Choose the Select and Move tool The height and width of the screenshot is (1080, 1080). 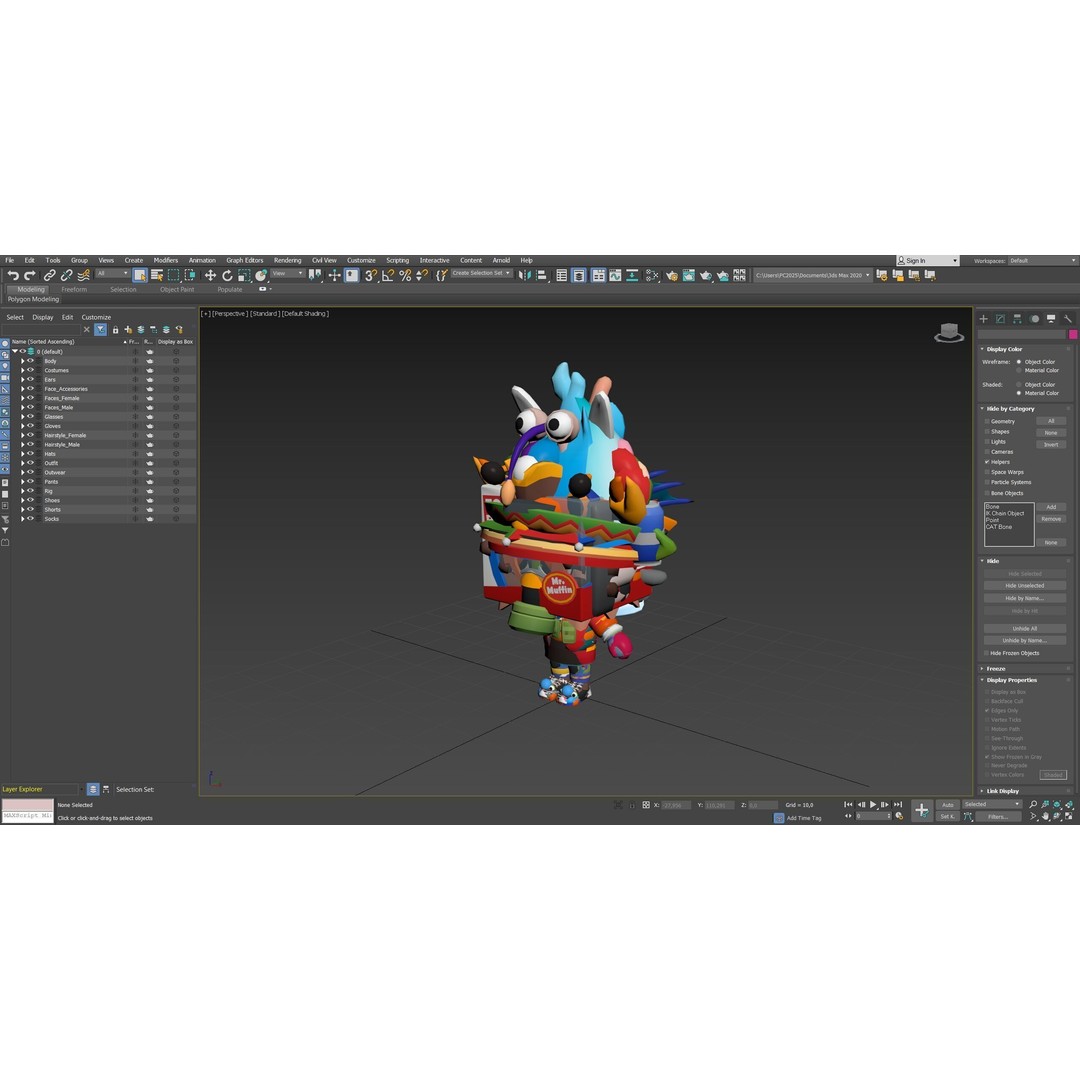pyautogui.click(x=210, y=276)
